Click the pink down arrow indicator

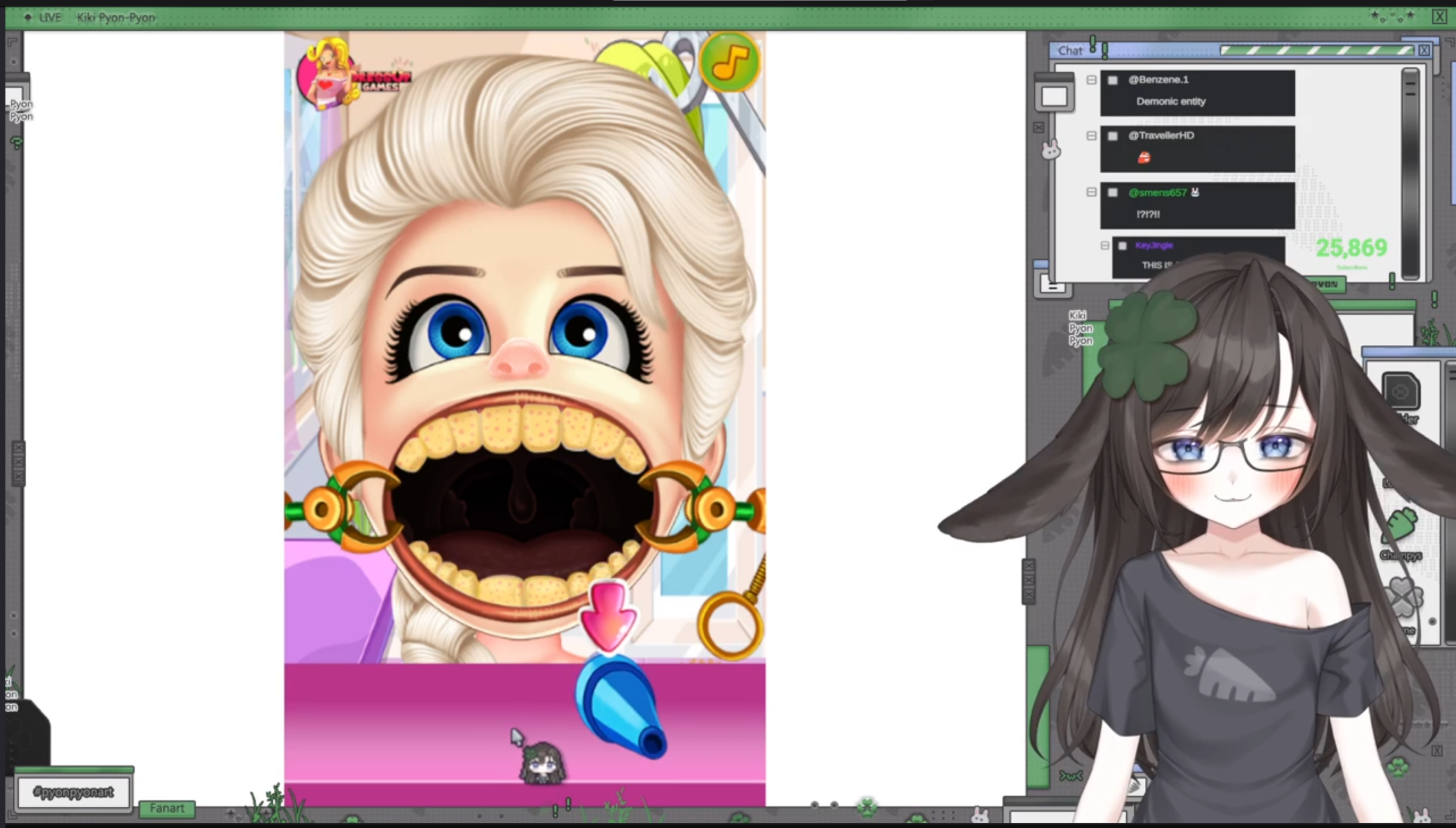click(x=608, y=616)
